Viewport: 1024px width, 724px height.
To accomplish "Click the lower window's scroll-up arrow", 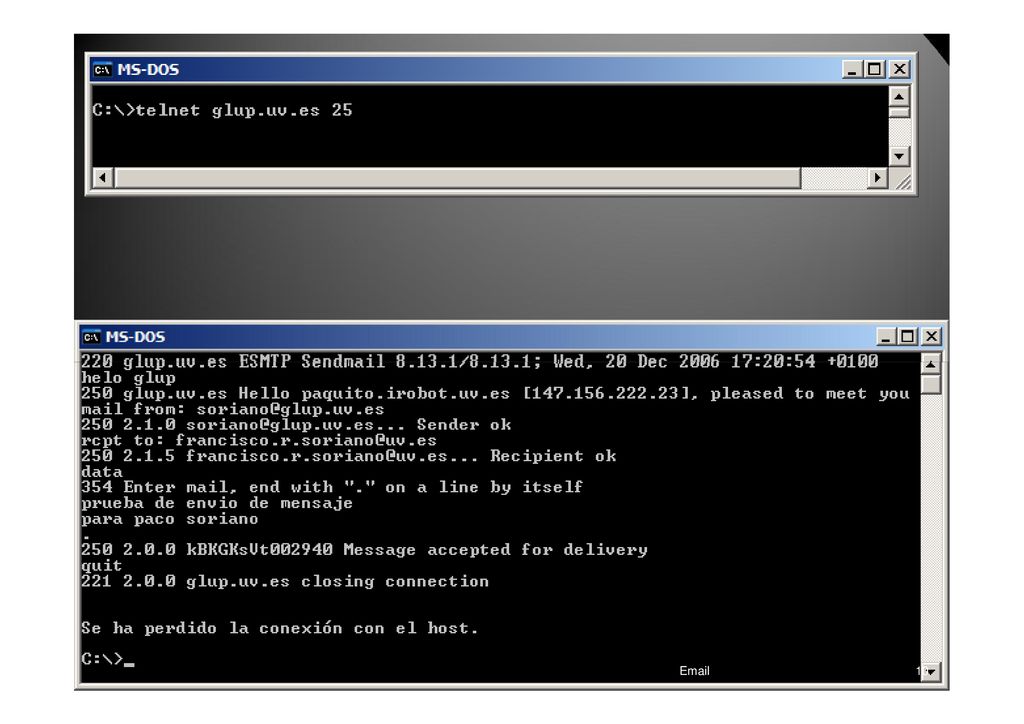I will coord(931,364).
